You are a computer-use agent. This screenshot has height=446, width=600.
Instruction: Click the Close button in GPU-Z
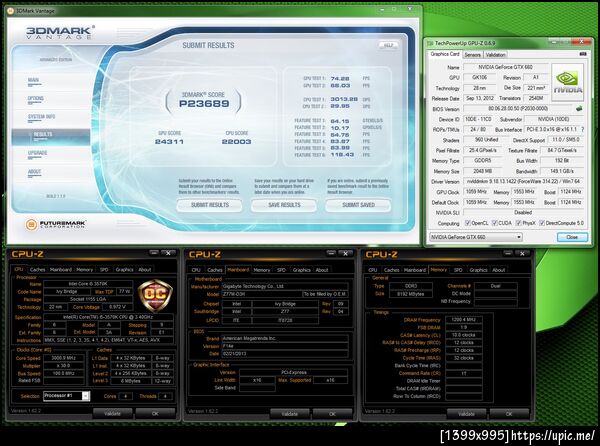click(572, 237)
